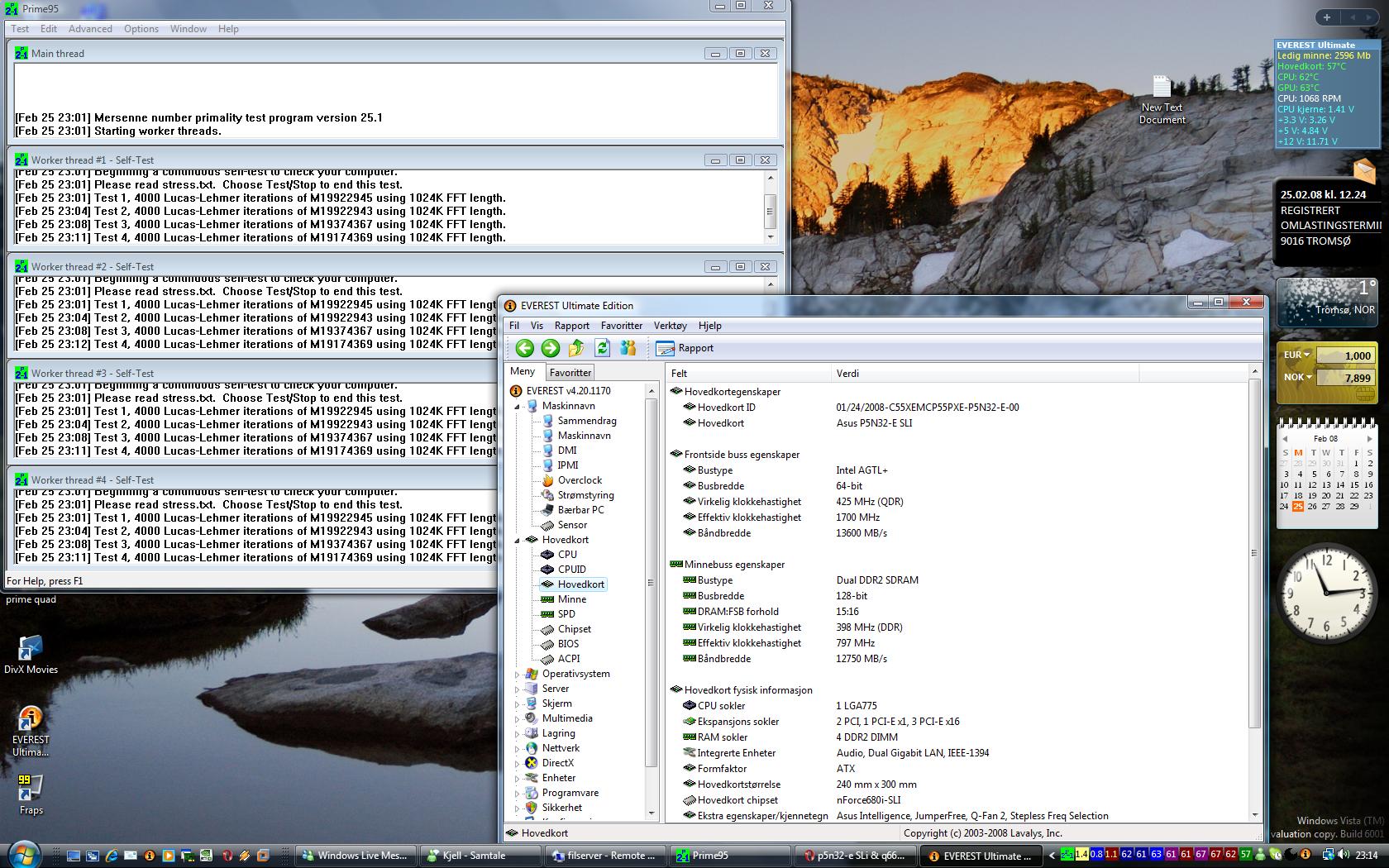Click the people icon in EVEREST toolbar

pos(628,348)
